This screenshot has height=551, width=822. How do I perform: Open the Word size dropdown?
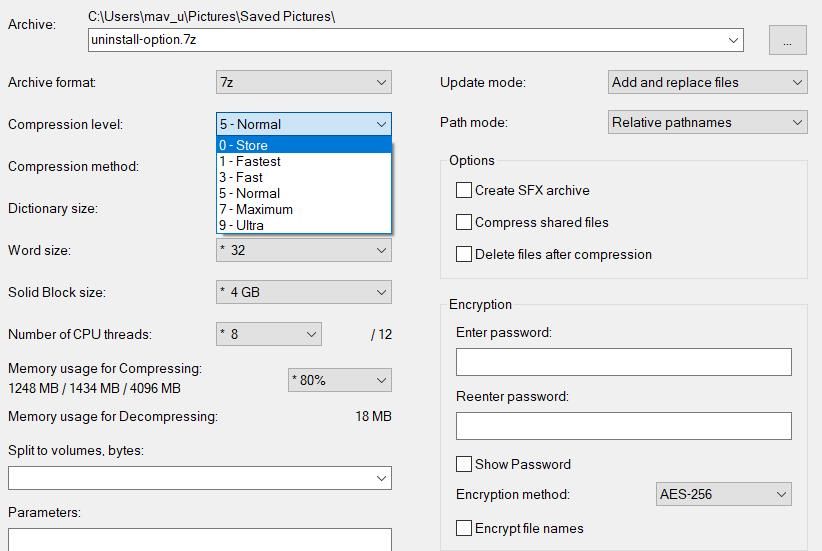pos(304,250)
